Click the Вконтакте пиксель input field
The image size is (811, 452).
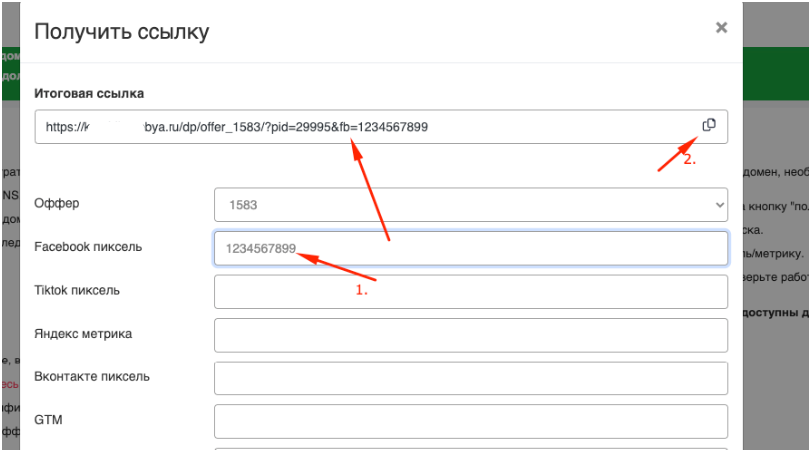point(471,378)
